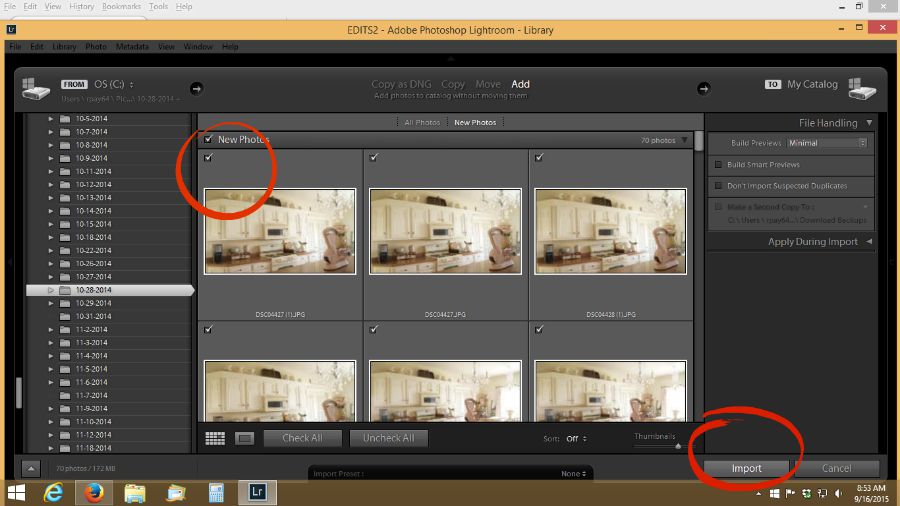Click Uncheck All button
Screen dimensions: 900x506
(x=389, y=438)
